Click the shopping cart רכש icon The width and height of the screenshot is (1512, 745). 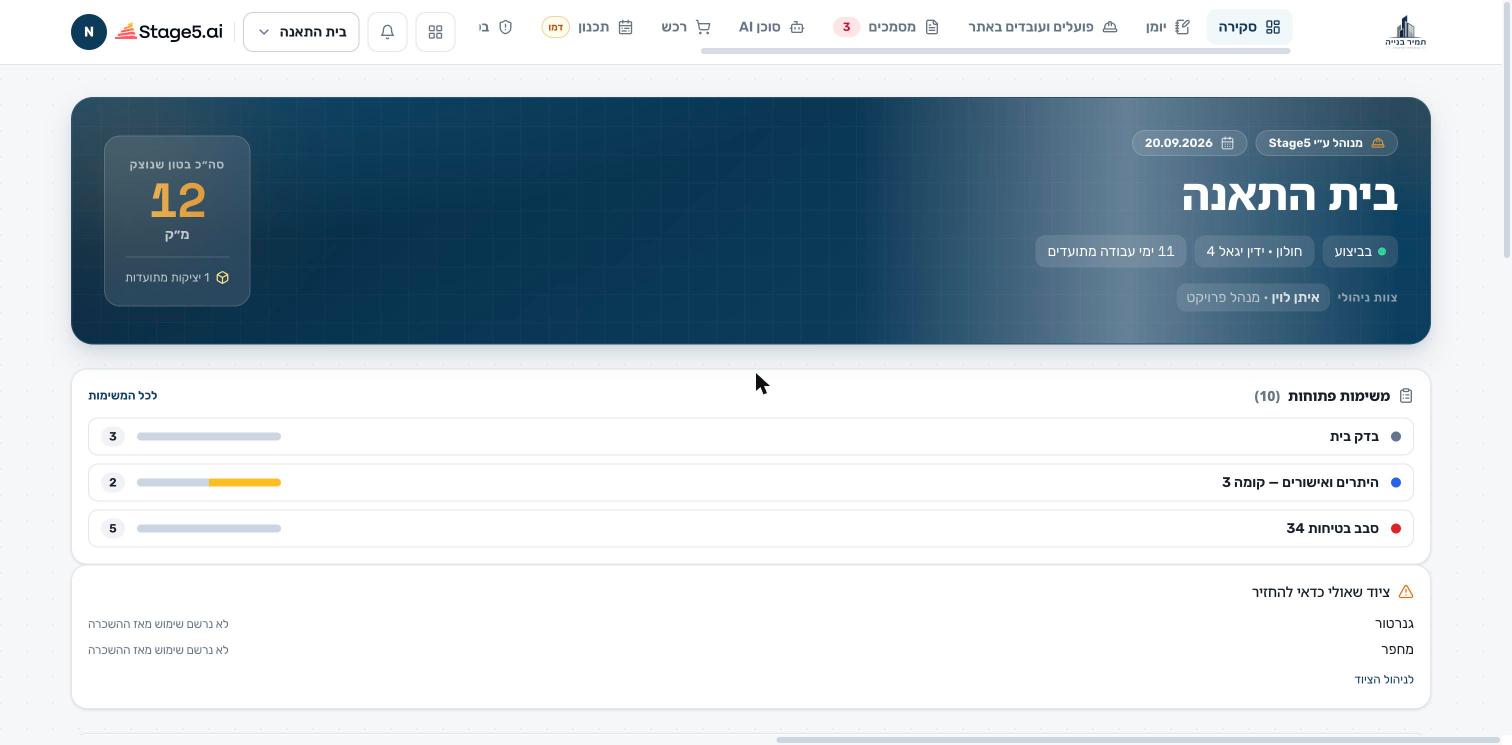point(703,27)
